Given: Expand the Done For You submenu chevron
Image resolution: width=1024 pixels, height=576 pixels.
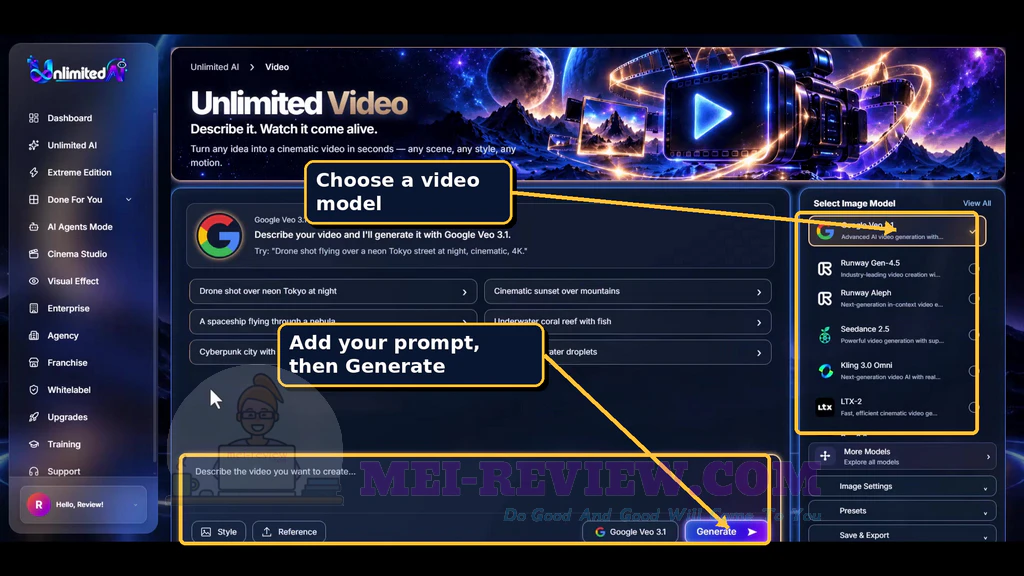Looking at the screenshot, I should click(129, 200).
